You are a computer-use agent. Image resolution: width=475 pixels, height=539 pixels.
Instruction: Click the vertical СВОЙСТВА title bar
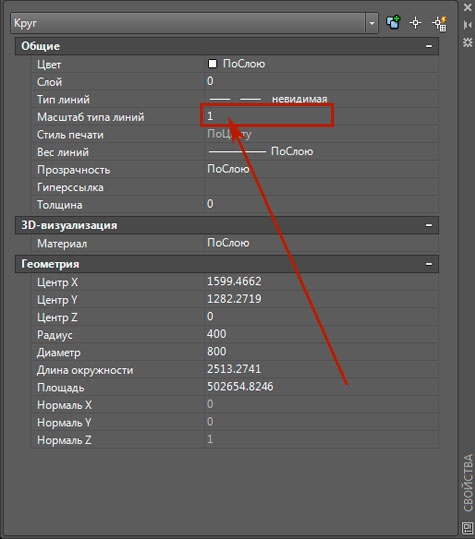coord(467,483)
